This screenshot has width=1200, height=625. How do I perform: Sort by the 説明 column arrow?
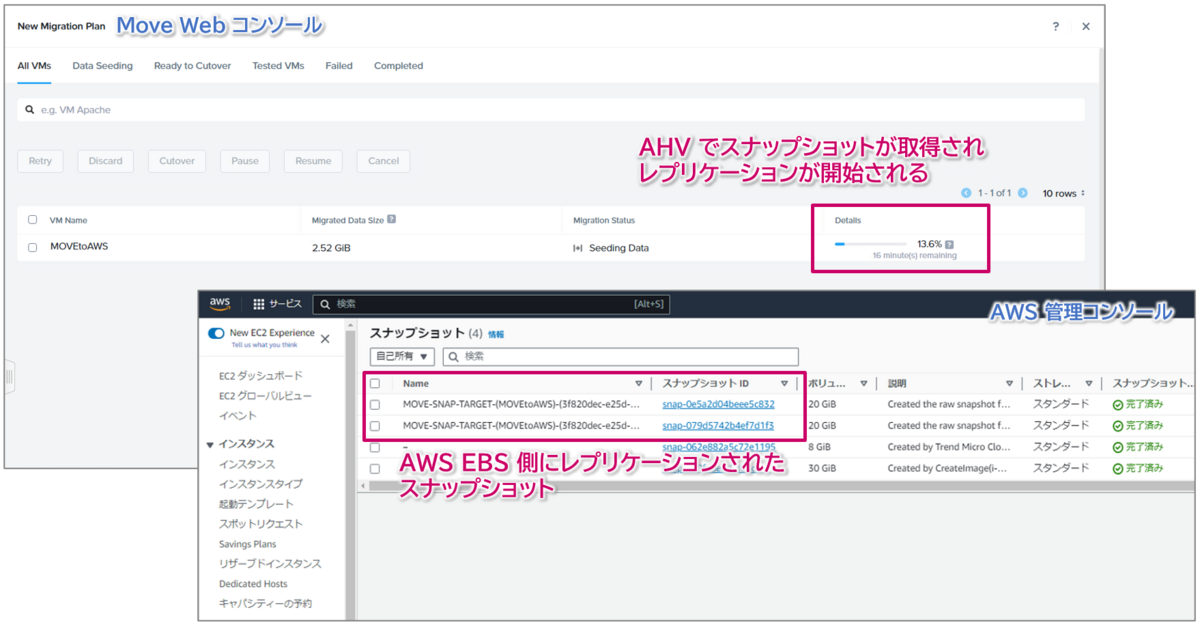click(x=1009, y=383)
